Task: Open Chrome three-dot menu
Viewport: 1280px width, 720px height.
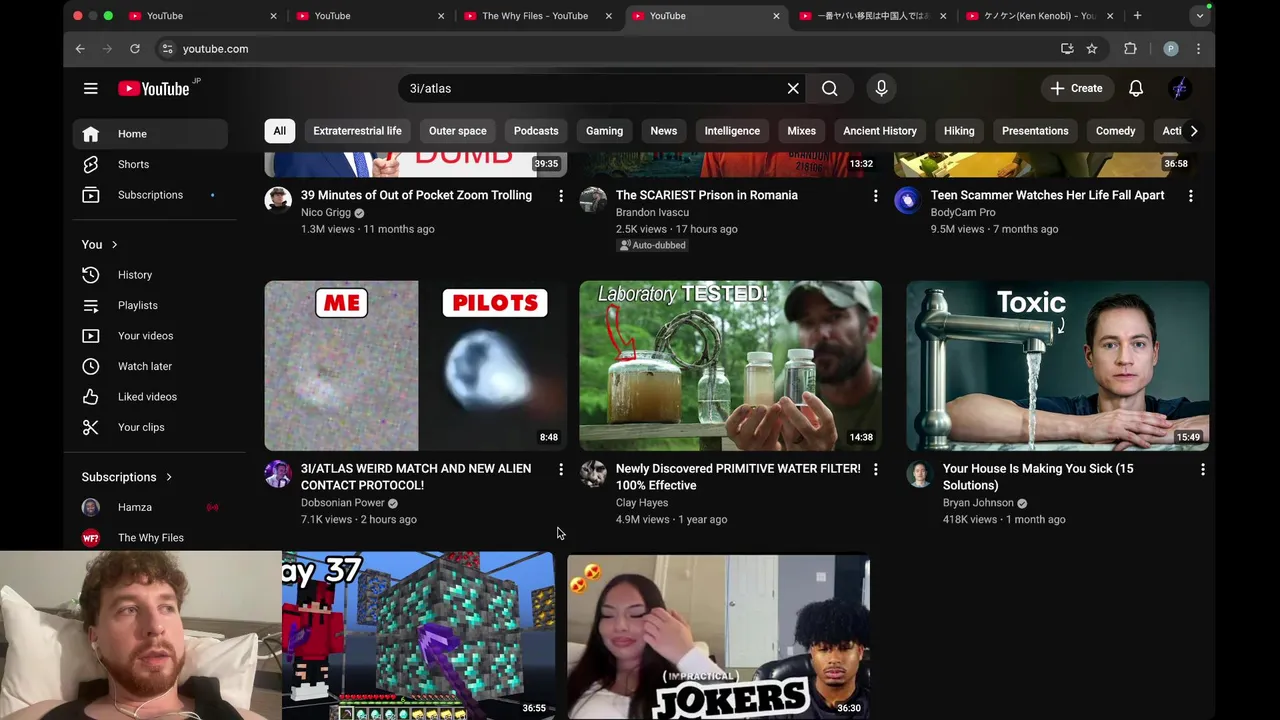Action: point(1198,48)
